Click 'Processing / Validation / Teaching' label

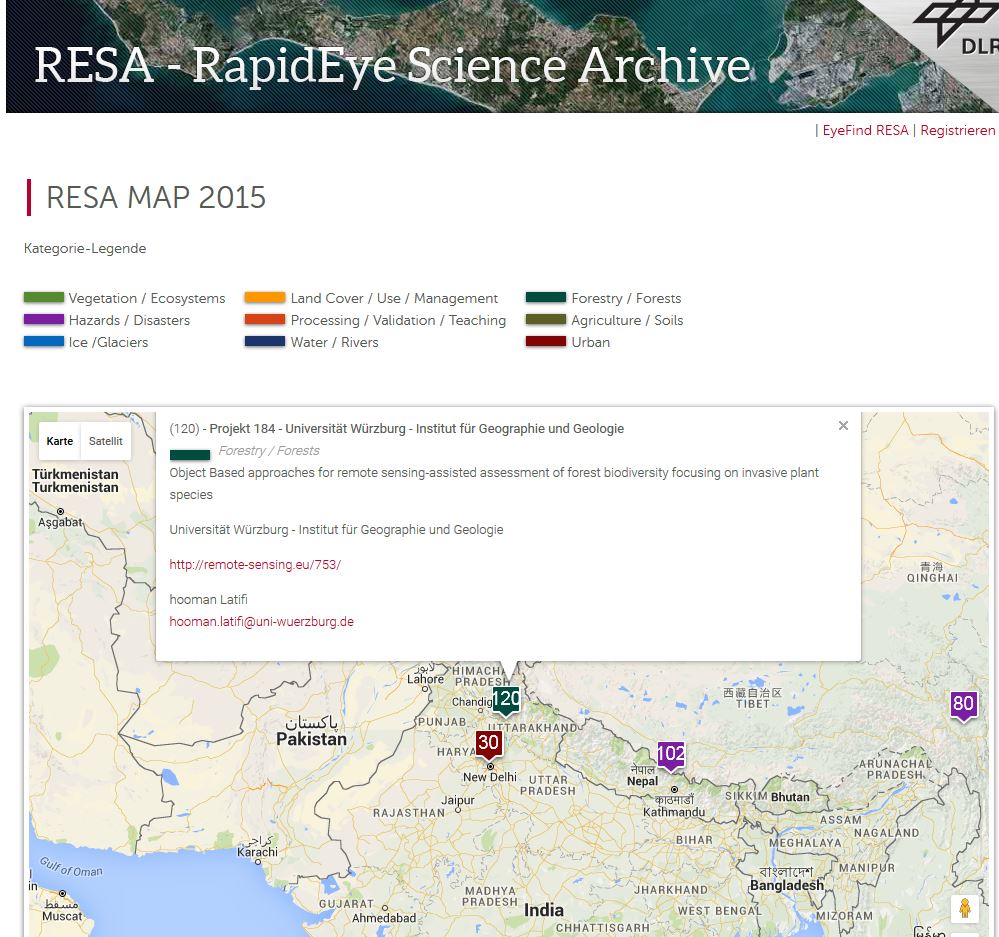tap(398, 320)
